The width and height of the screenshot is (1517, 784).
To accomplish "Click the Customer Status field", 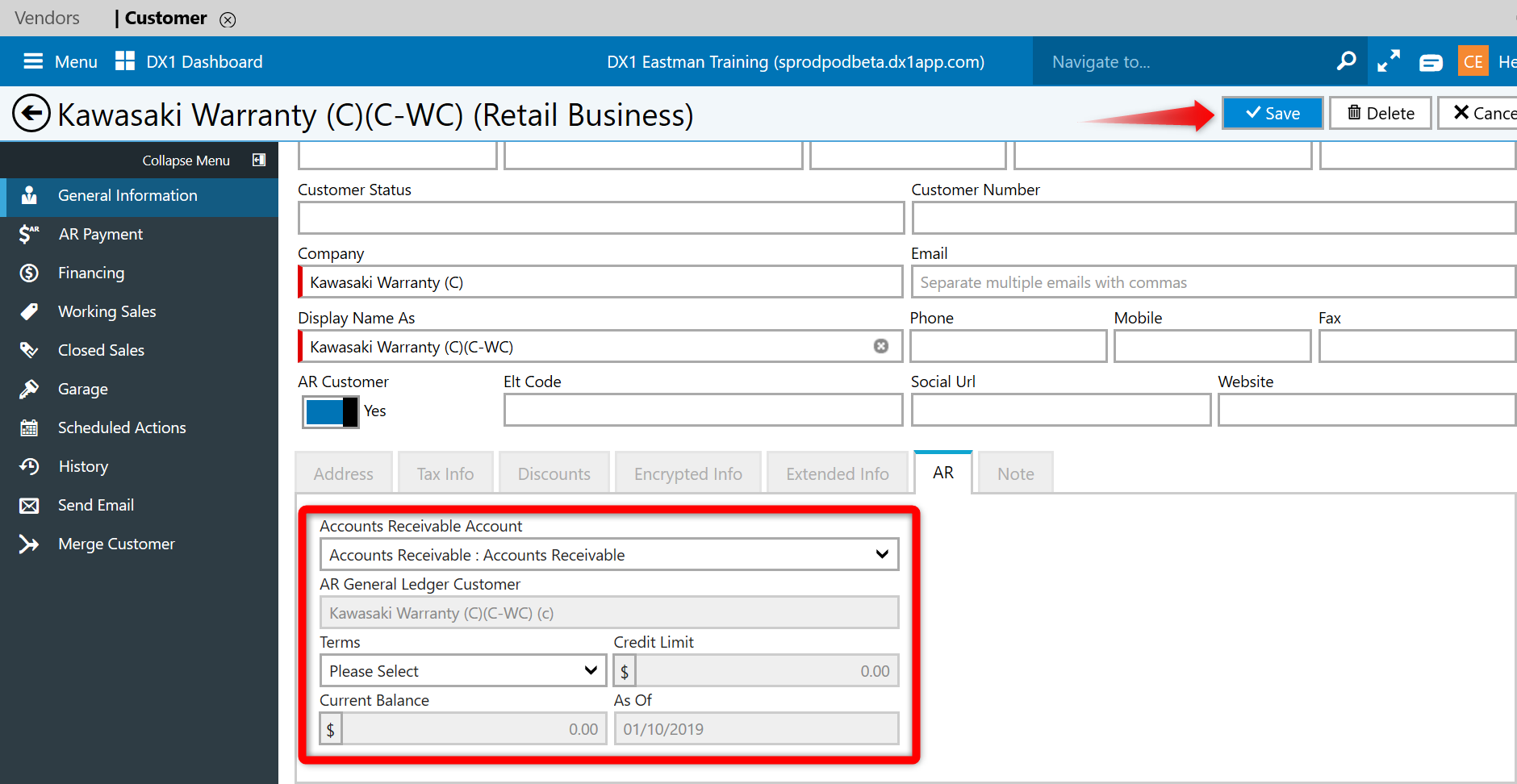I will click(601, 218).
